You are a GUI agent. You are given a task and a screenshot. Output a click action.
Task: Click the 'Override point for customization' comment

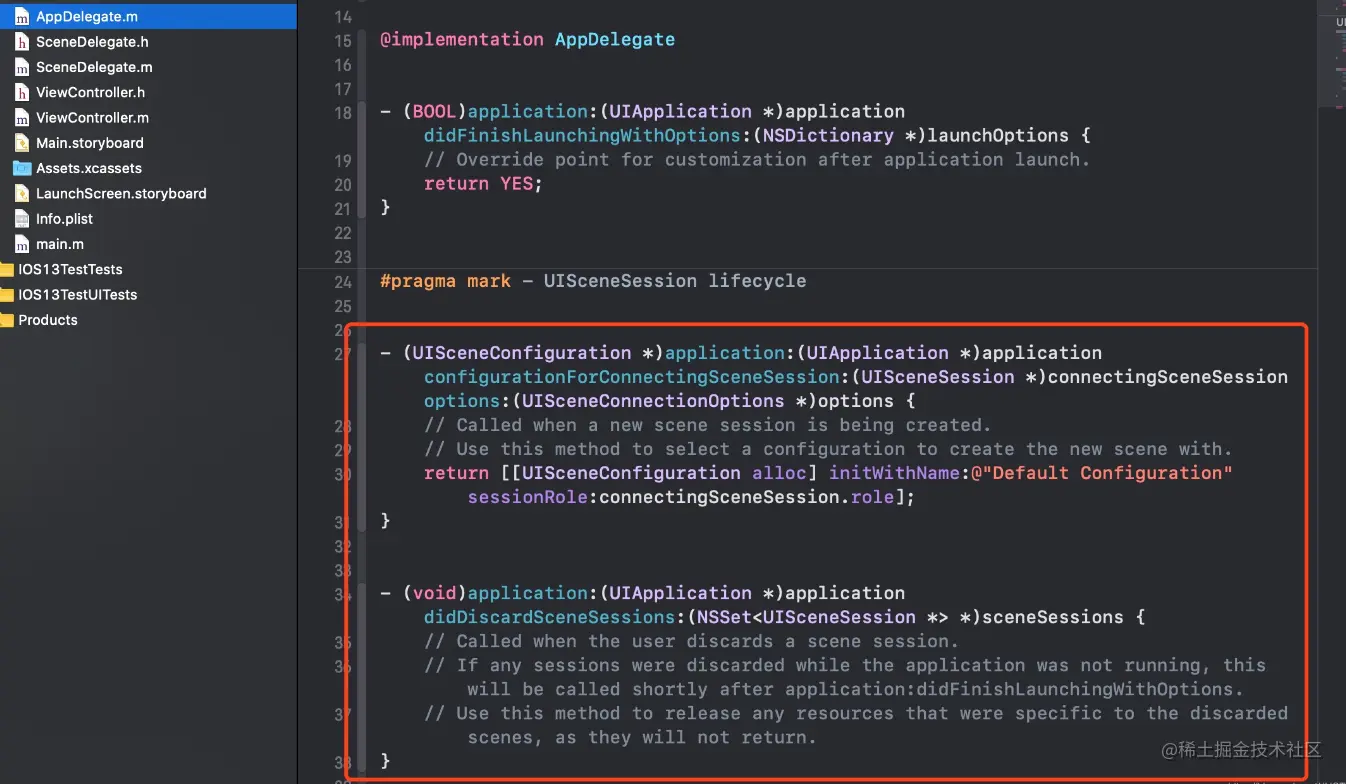coord(757,159)
